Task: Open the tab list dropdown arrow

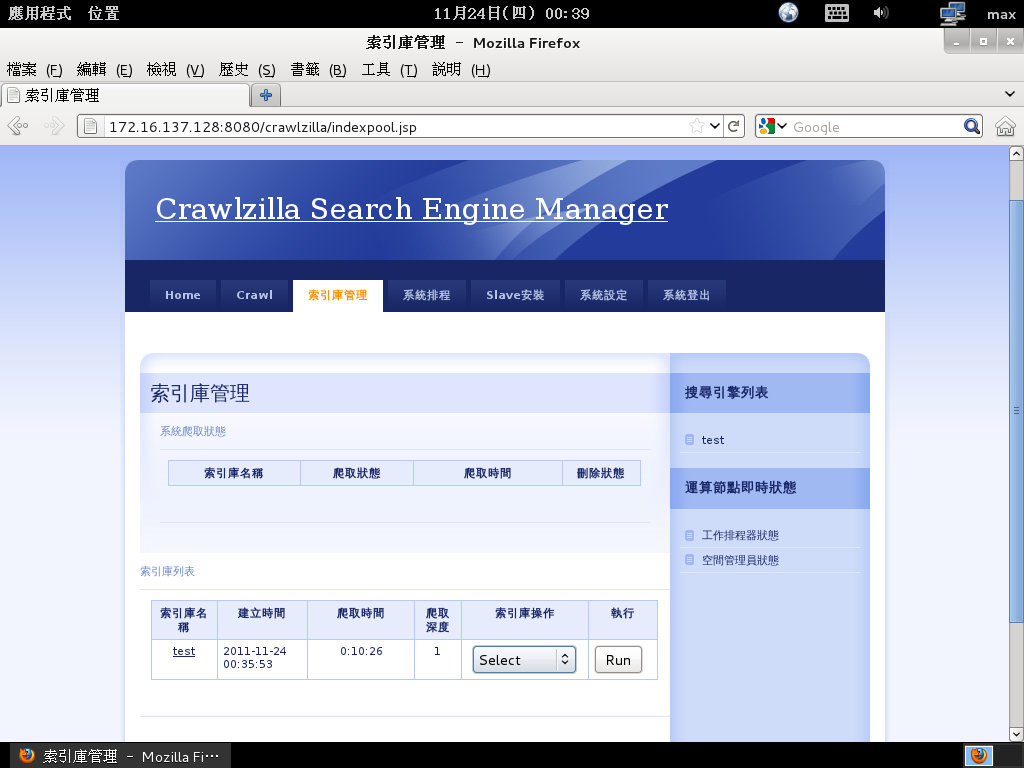Action: (1010, 95)
